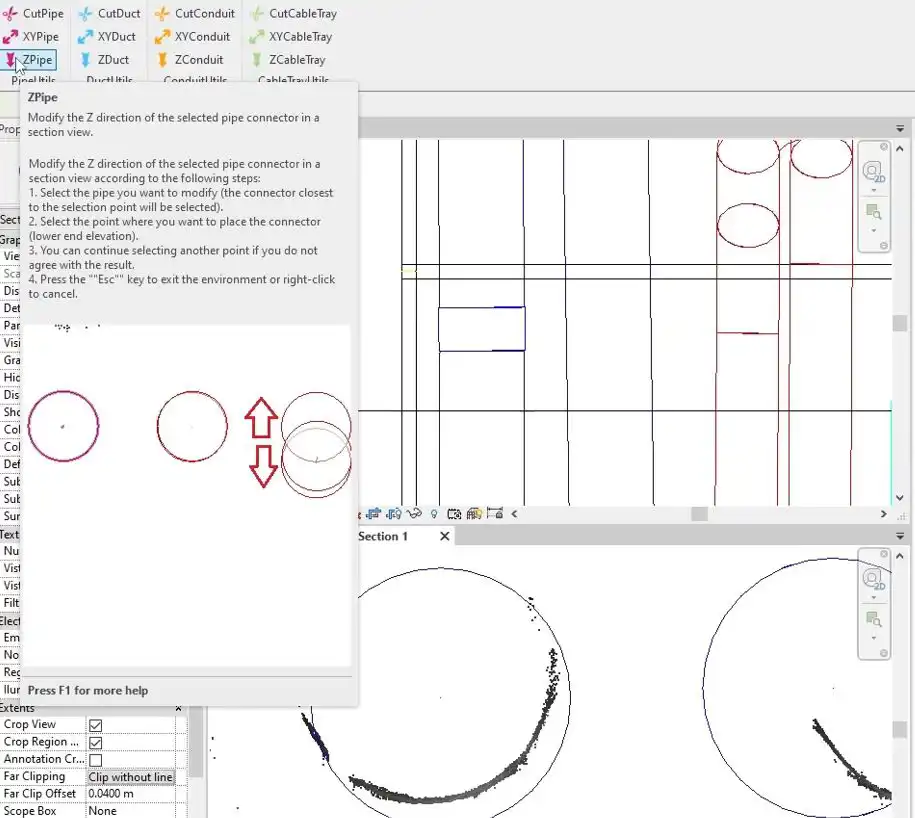Select the CutDuct tool
Viewport: 915px width, 818px height.
pos(110,13)
